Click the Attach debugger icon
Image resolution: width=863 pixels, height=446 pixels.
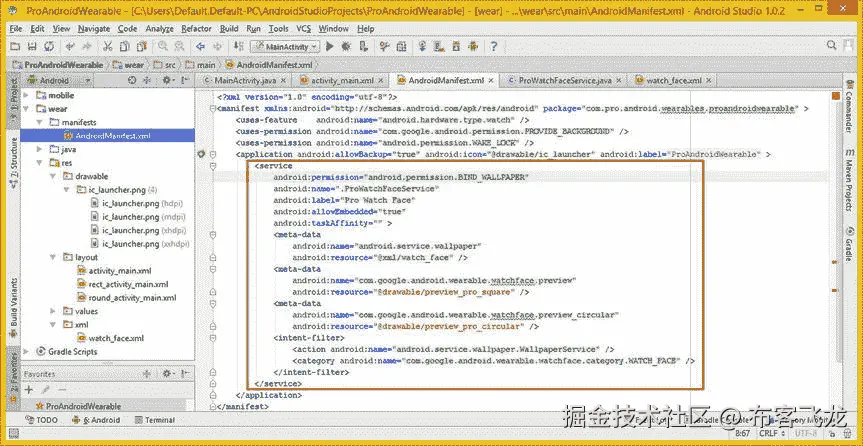click(x=364, y=46)
